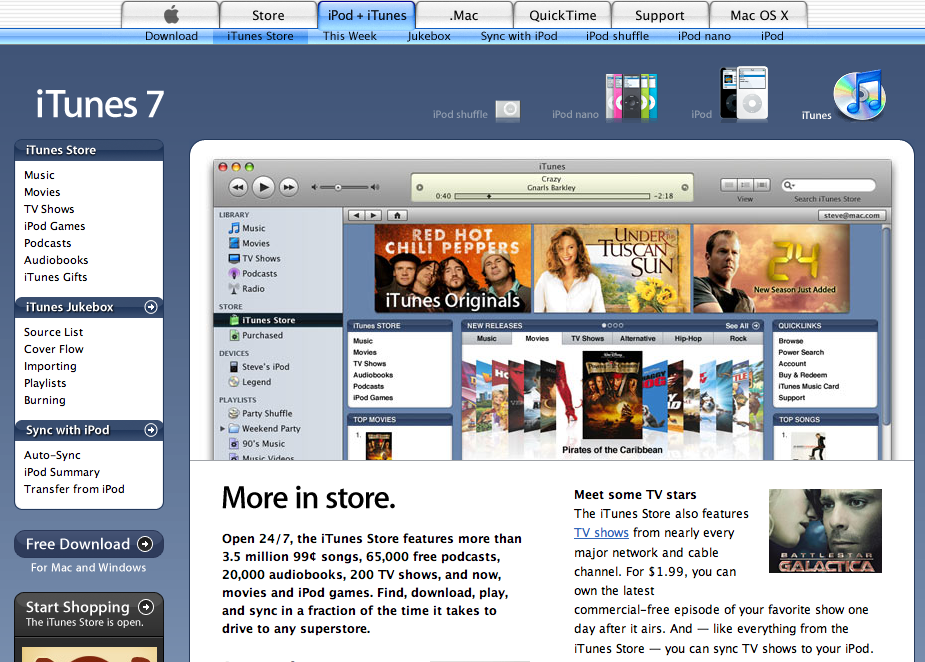Click the Movies library icon in iTunes sidebar
Screen dimensions: 925x662
[234, 243]
